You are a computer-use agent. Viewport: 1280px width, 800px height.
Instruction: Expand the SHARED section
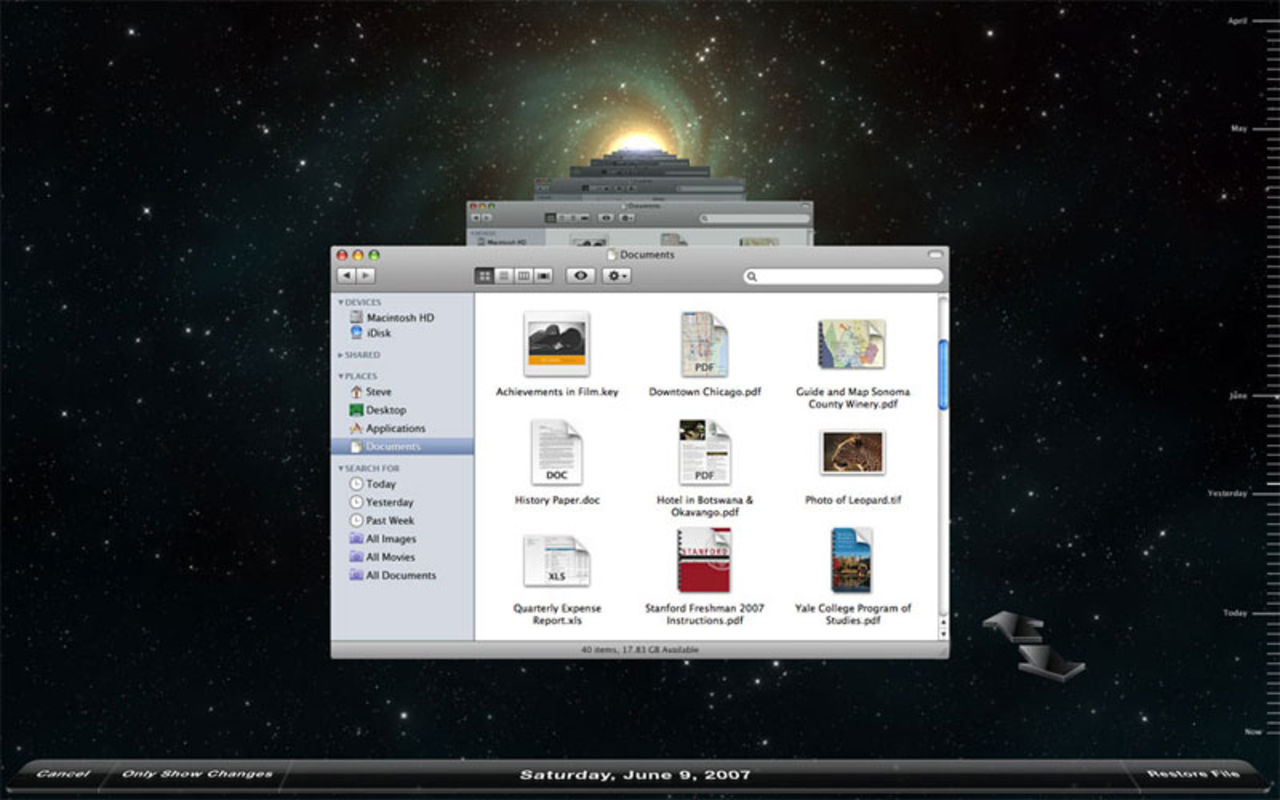(x=341, y=354)
